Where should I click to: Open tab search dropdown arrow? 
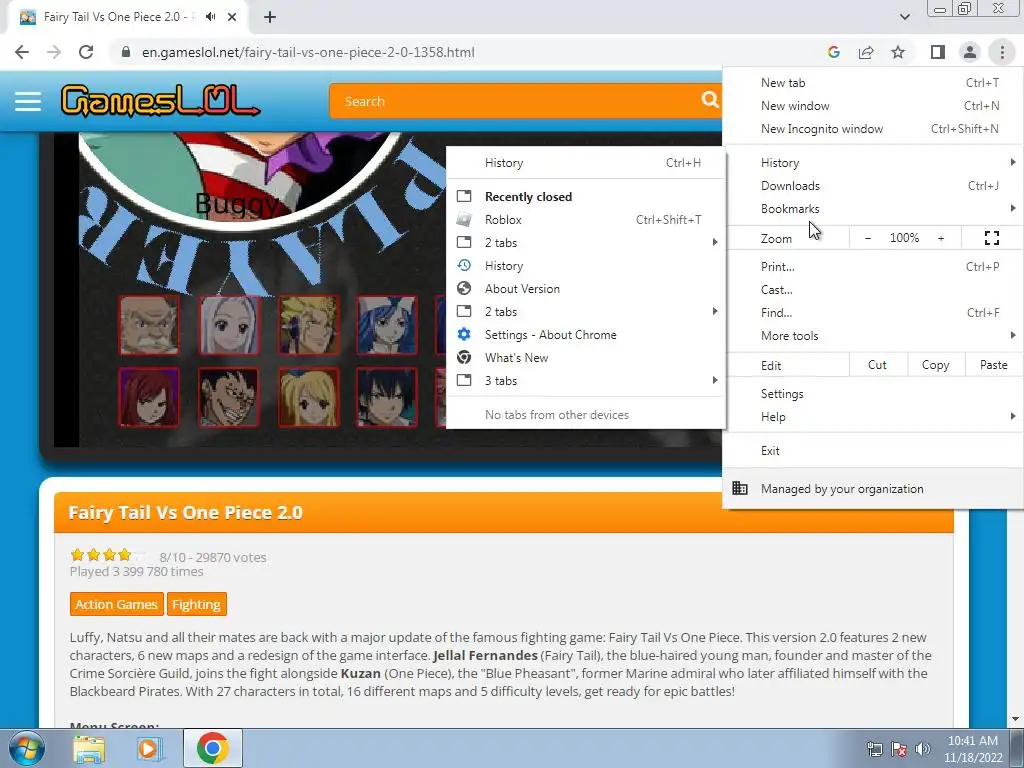tap(904, 17)
